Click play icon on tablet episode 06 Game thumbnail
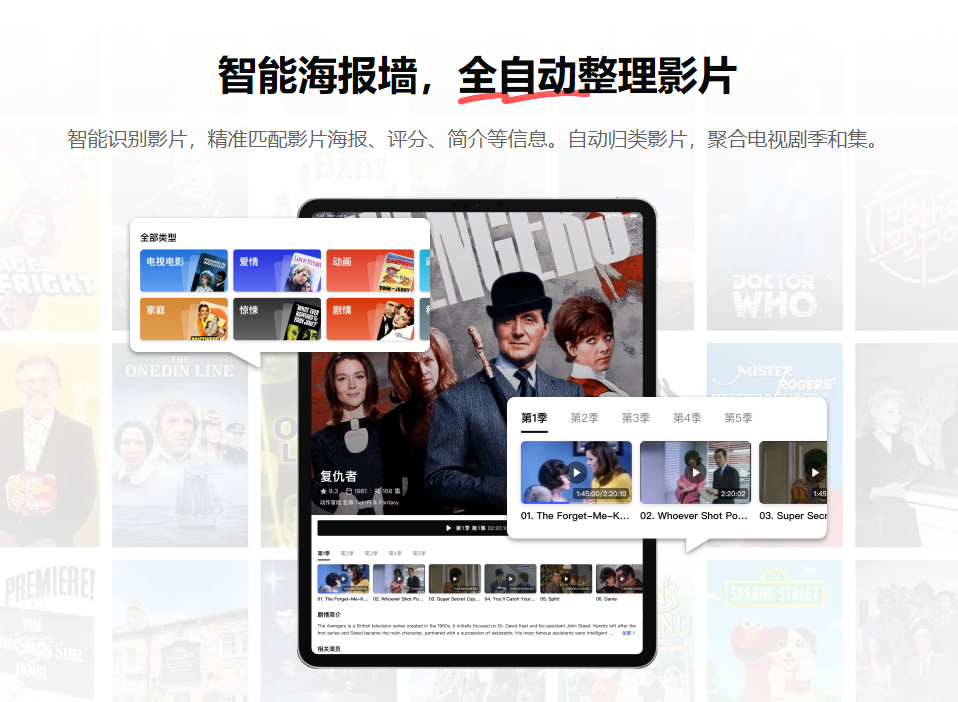This screenshot has height=702, width=958. (621, 579)
